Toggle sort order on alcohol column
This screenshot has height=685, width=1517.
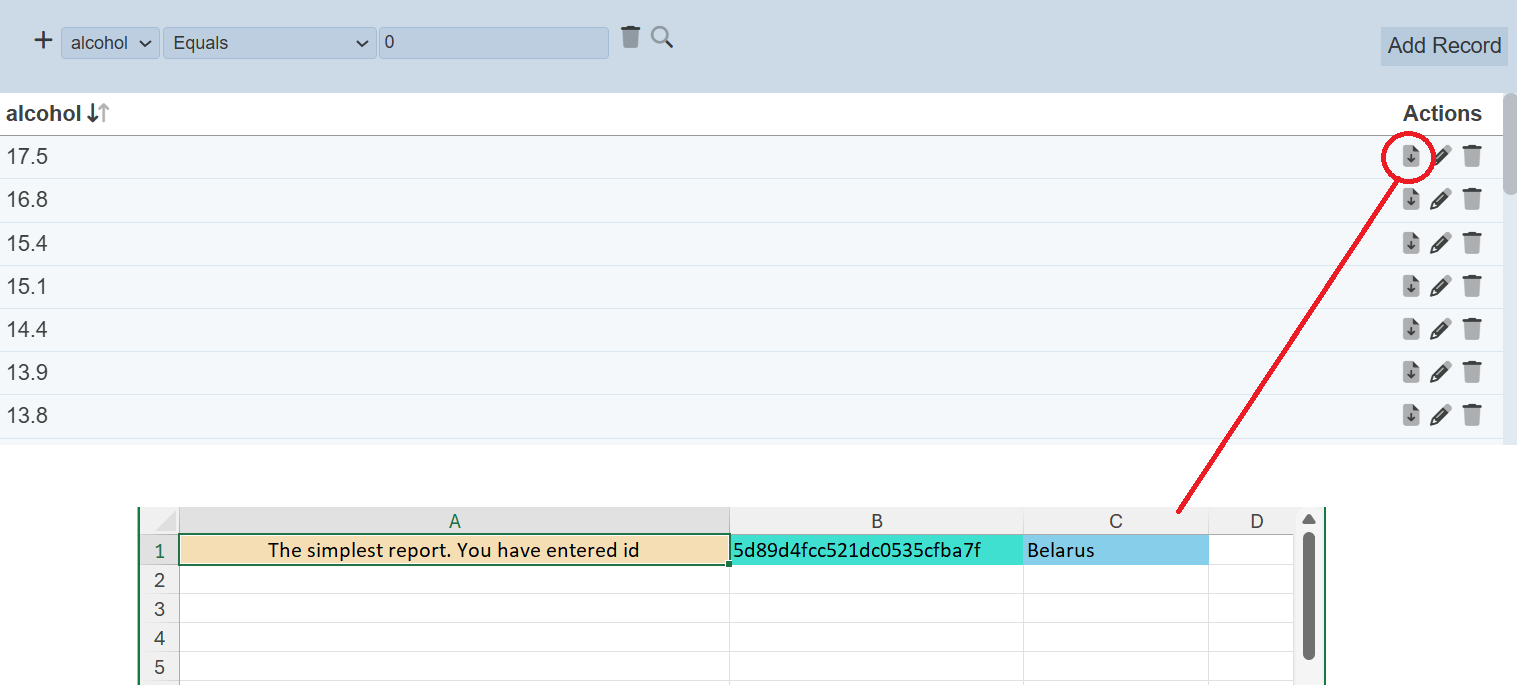[97, 114]
